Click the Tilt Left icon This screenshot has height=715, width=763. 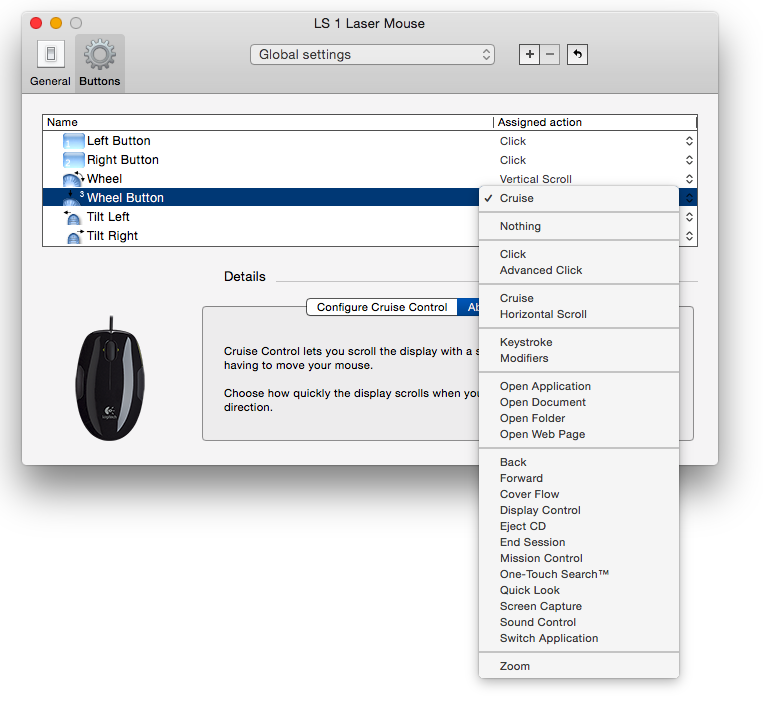[x=73, y=217]
